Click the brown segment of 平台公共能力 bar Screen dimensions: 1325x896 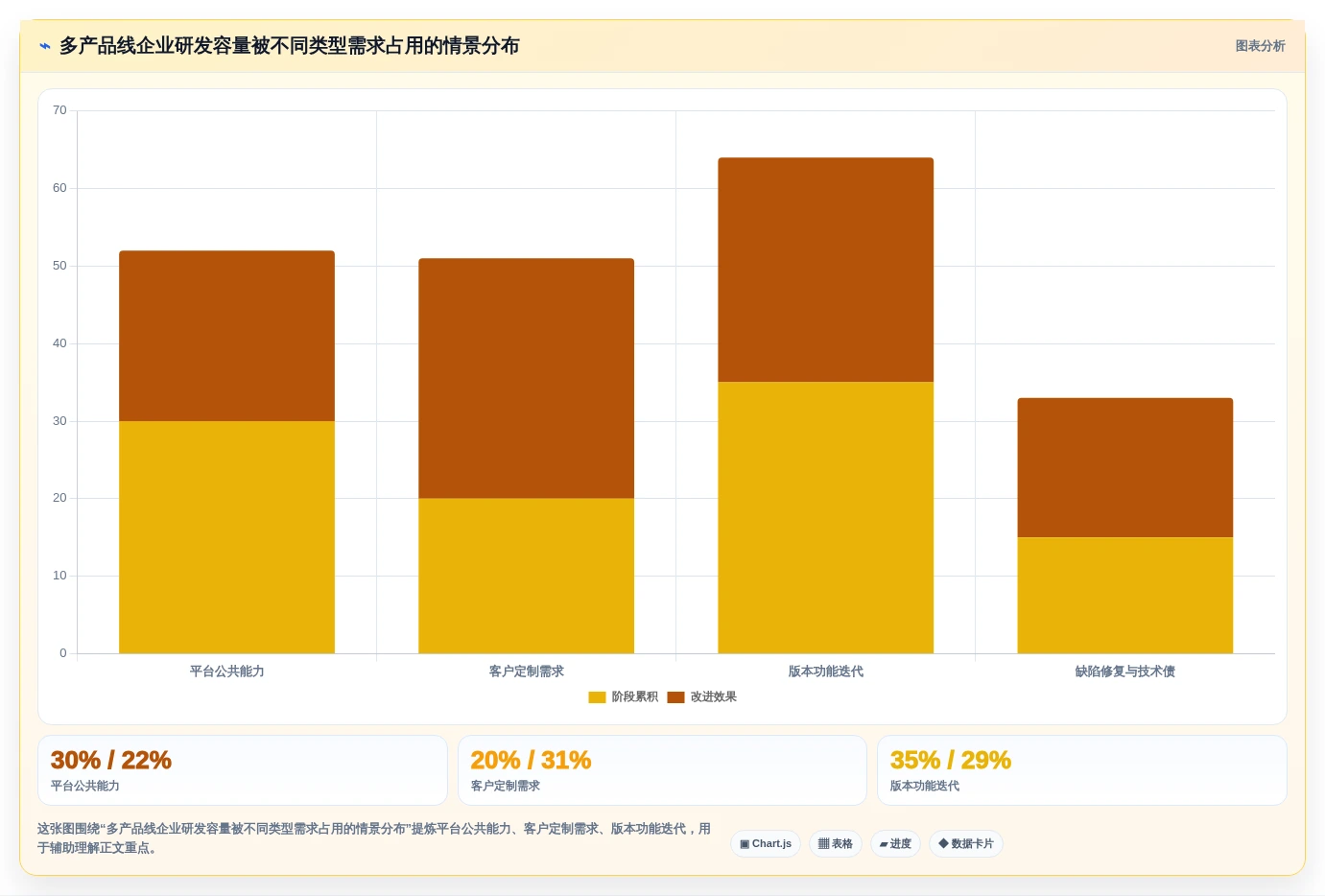226,336
